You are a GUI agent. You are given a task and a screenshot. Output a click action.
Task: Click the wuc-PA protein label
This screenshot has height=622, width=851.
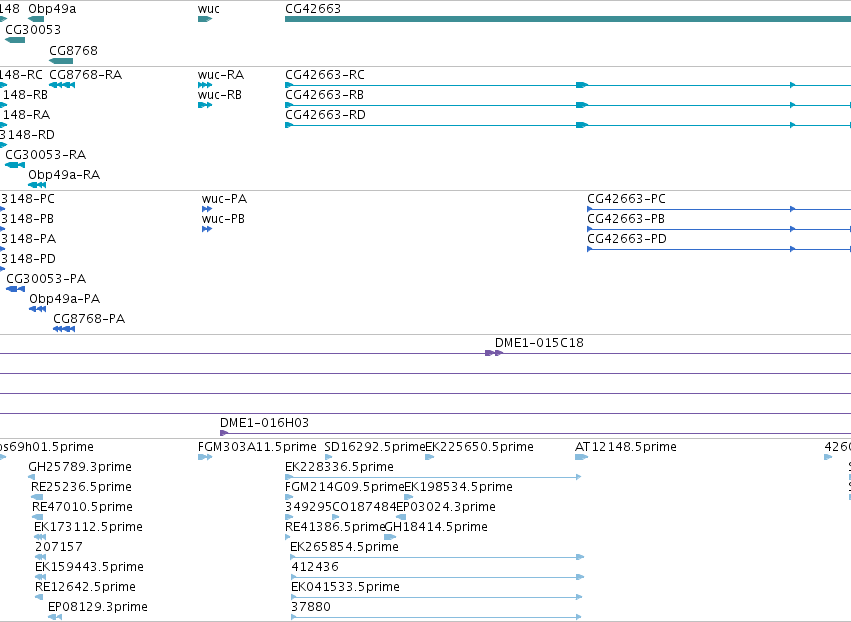[x=224, y=199]
